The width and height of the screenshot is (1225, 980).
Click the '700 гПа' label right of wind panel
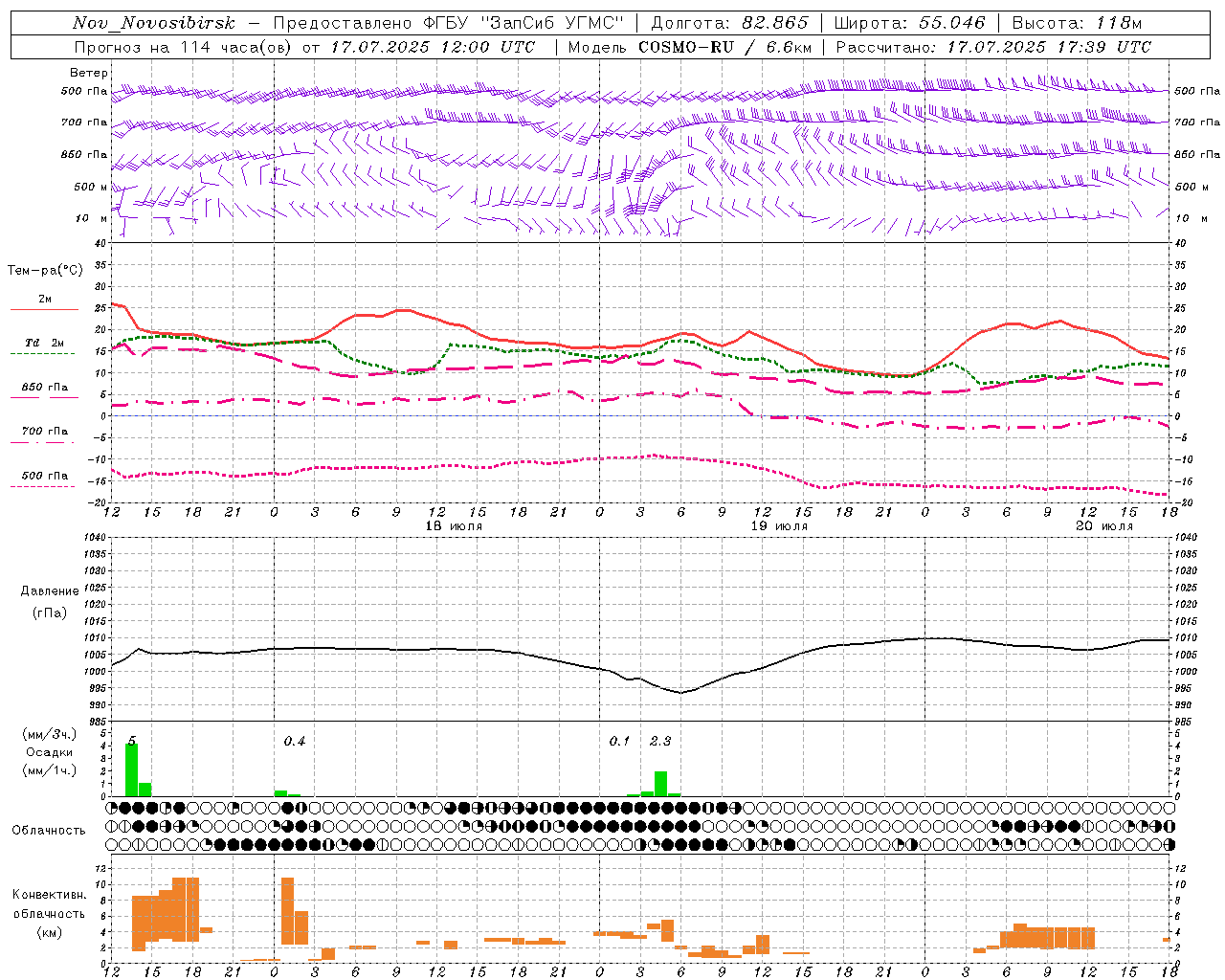point(1197,122)
